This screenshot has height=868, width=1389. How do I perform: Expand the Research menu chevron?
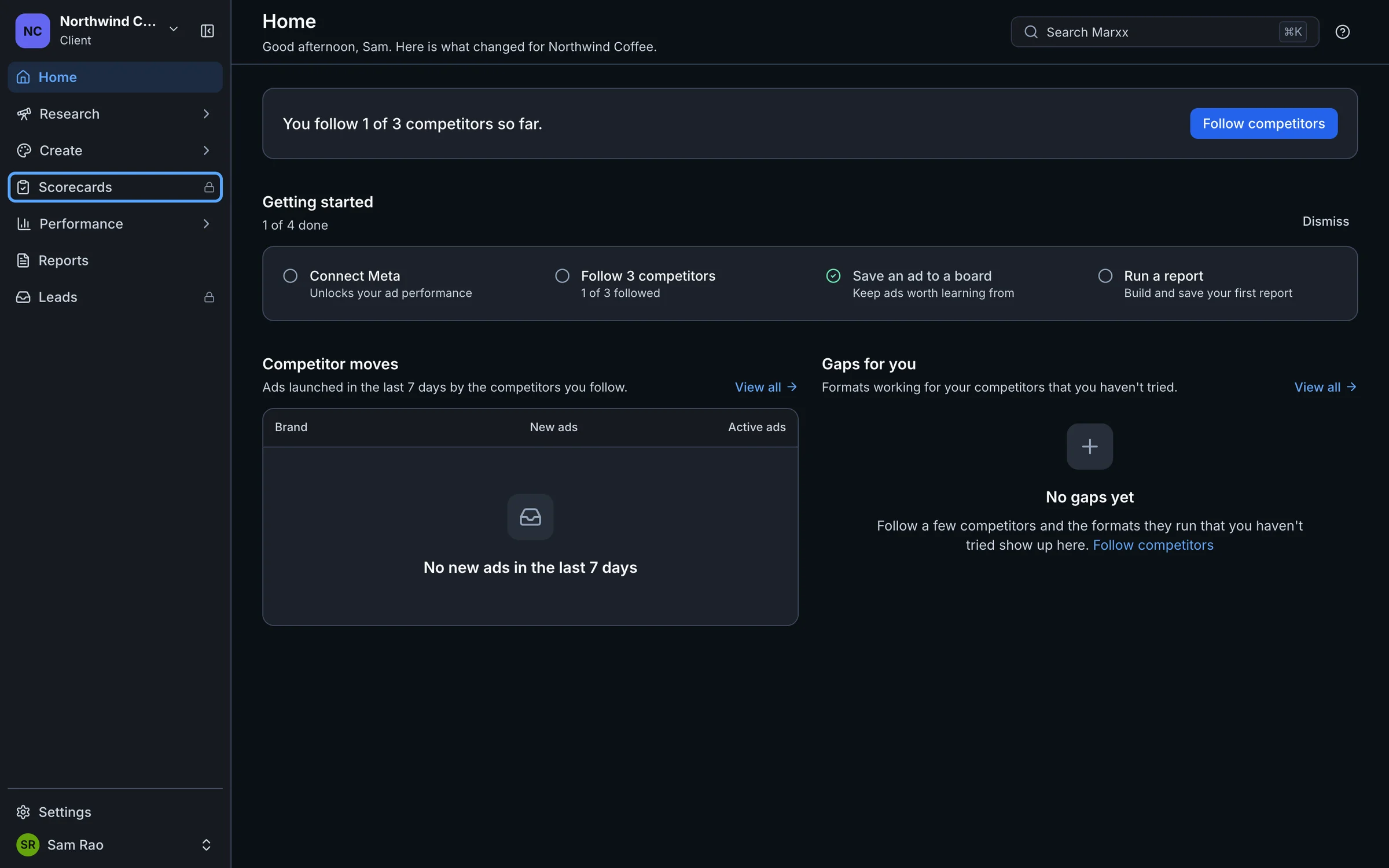click(x=206, y=114)
